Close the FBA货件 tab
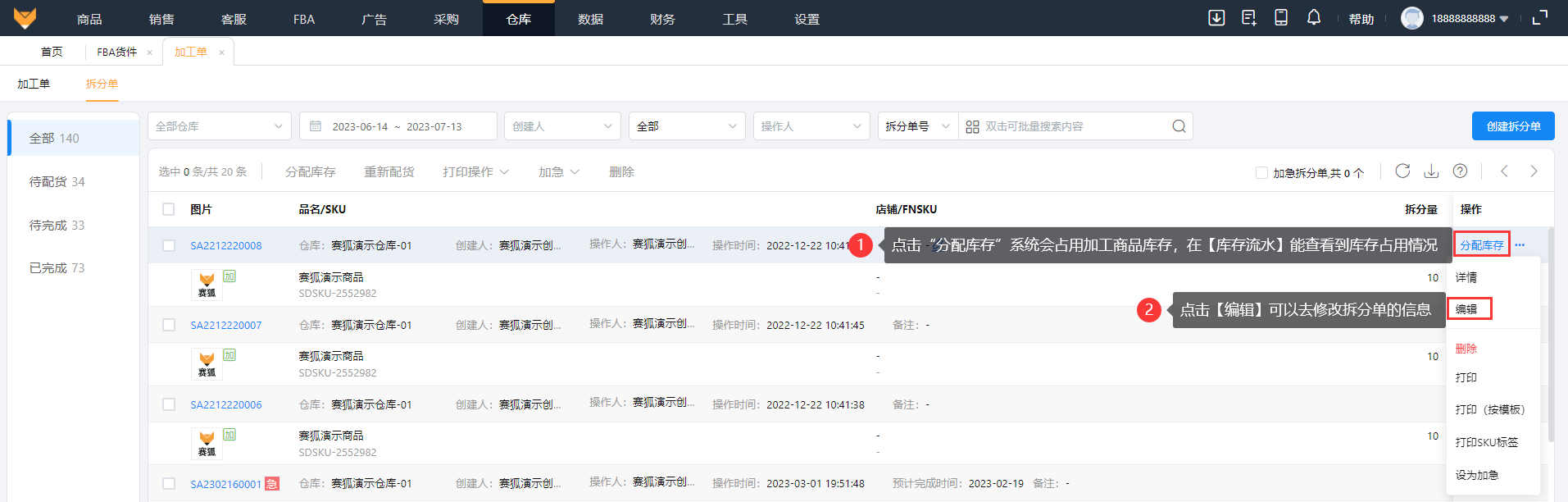Viewport: 1568px width, 502px height. click(x=149, y=52)
